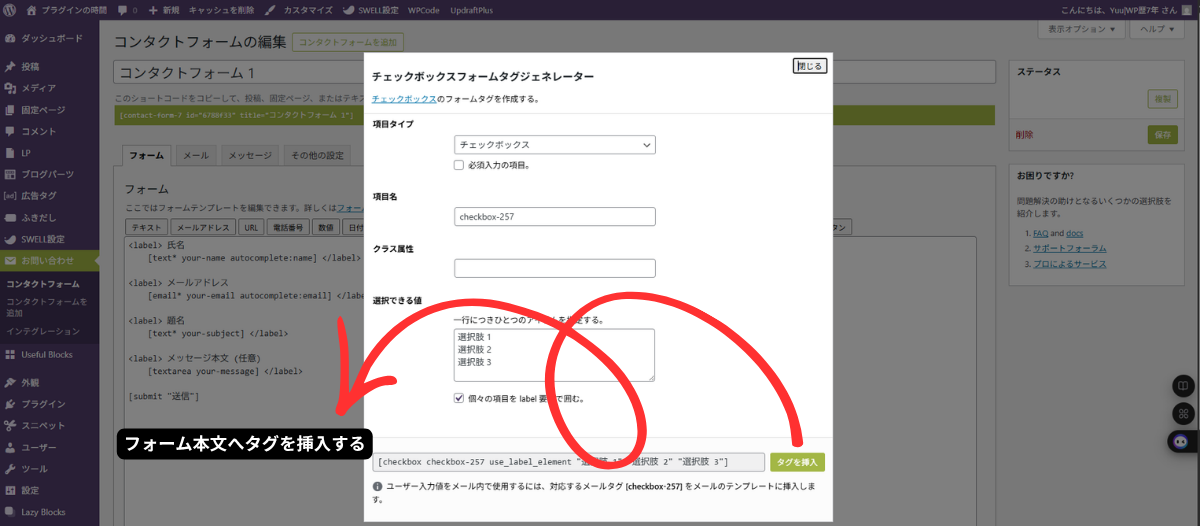Image resolution: width=1200 pixels, height=526 pixels.
Task: Open the Users menu icon
Action: click(x=10, y=447)
